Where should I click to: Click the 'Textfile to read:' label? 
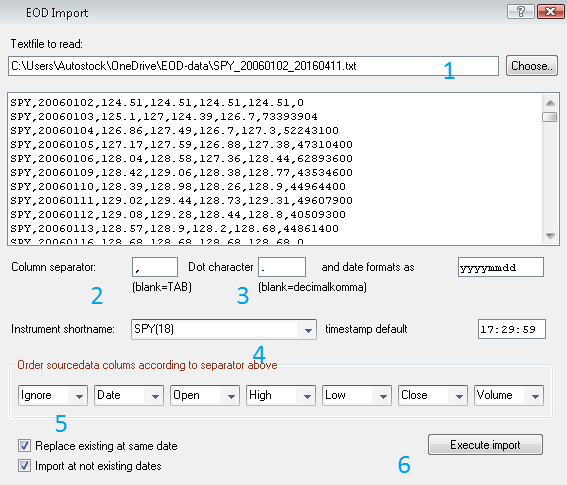pyautogui.click(x=47, y=44)
